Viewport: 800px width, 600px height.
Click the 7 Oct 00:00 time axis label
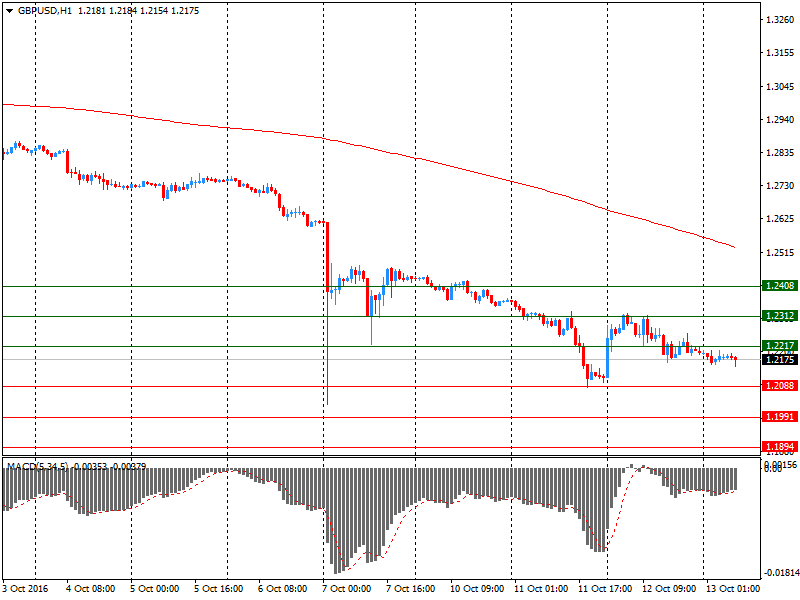point(346,588)
